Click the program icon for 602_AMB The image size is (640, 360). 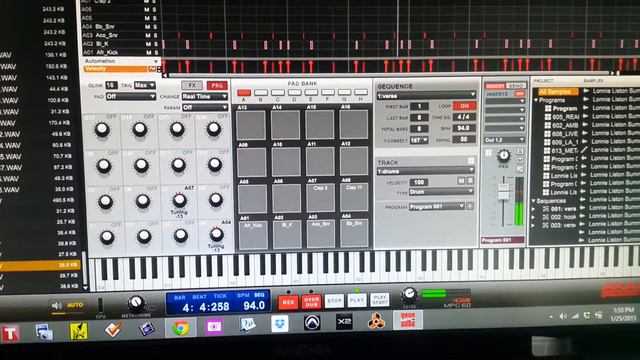547,124
